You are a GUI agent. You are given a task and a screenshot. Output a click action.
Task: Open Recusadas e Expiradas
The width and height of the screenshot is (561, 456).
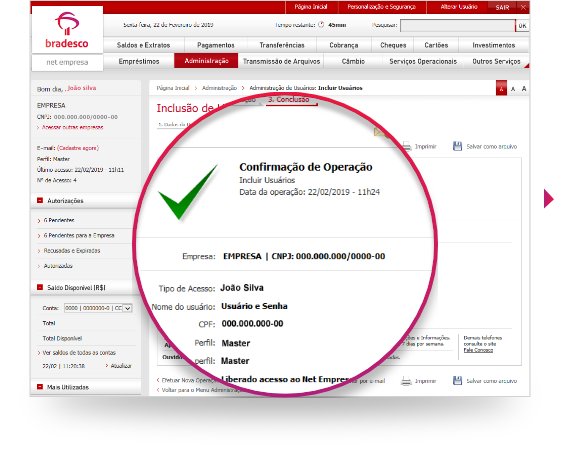[x=72, y=250]
